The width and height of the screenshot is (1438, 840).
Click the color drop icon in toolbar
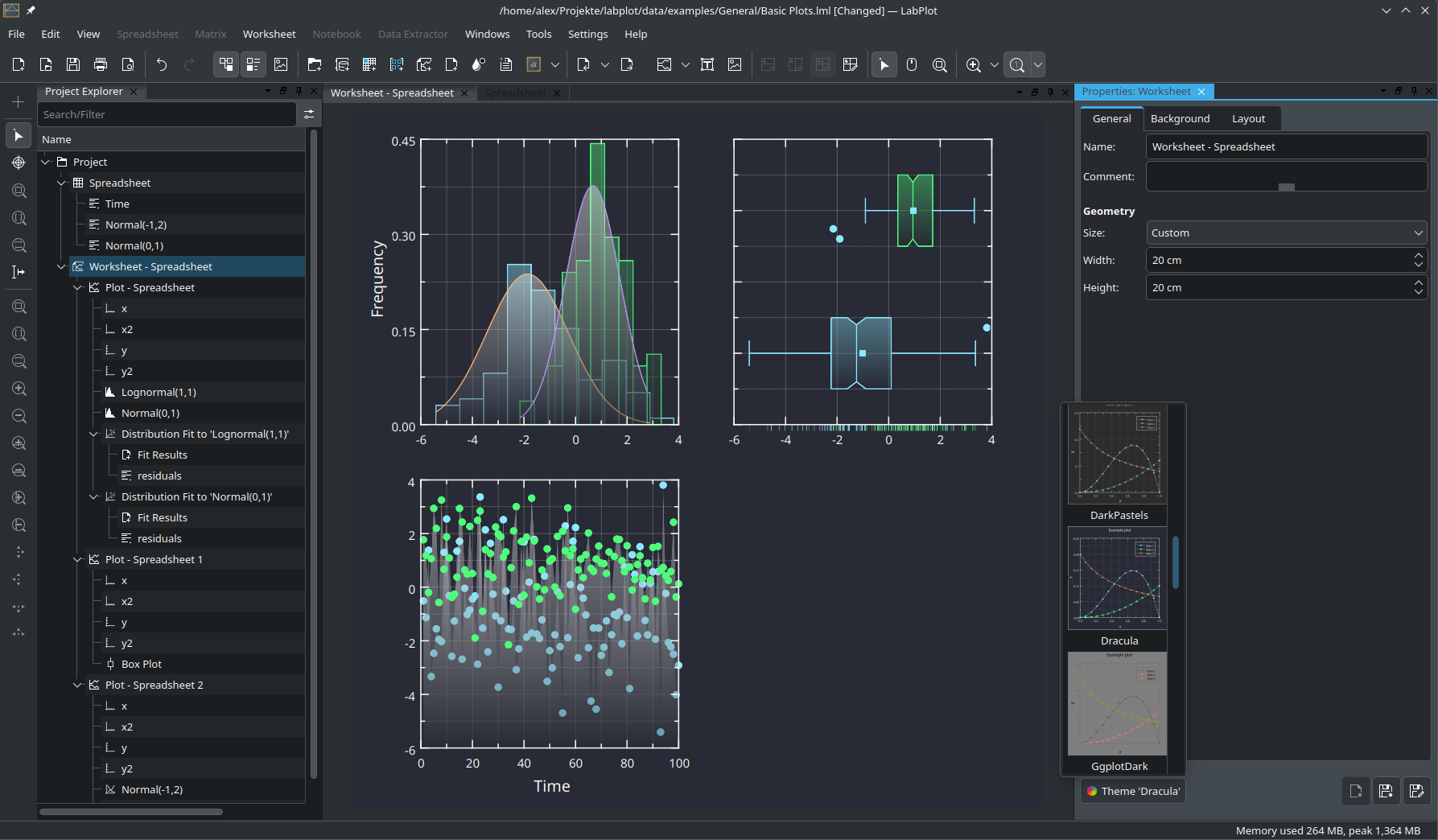pos(479,65)
